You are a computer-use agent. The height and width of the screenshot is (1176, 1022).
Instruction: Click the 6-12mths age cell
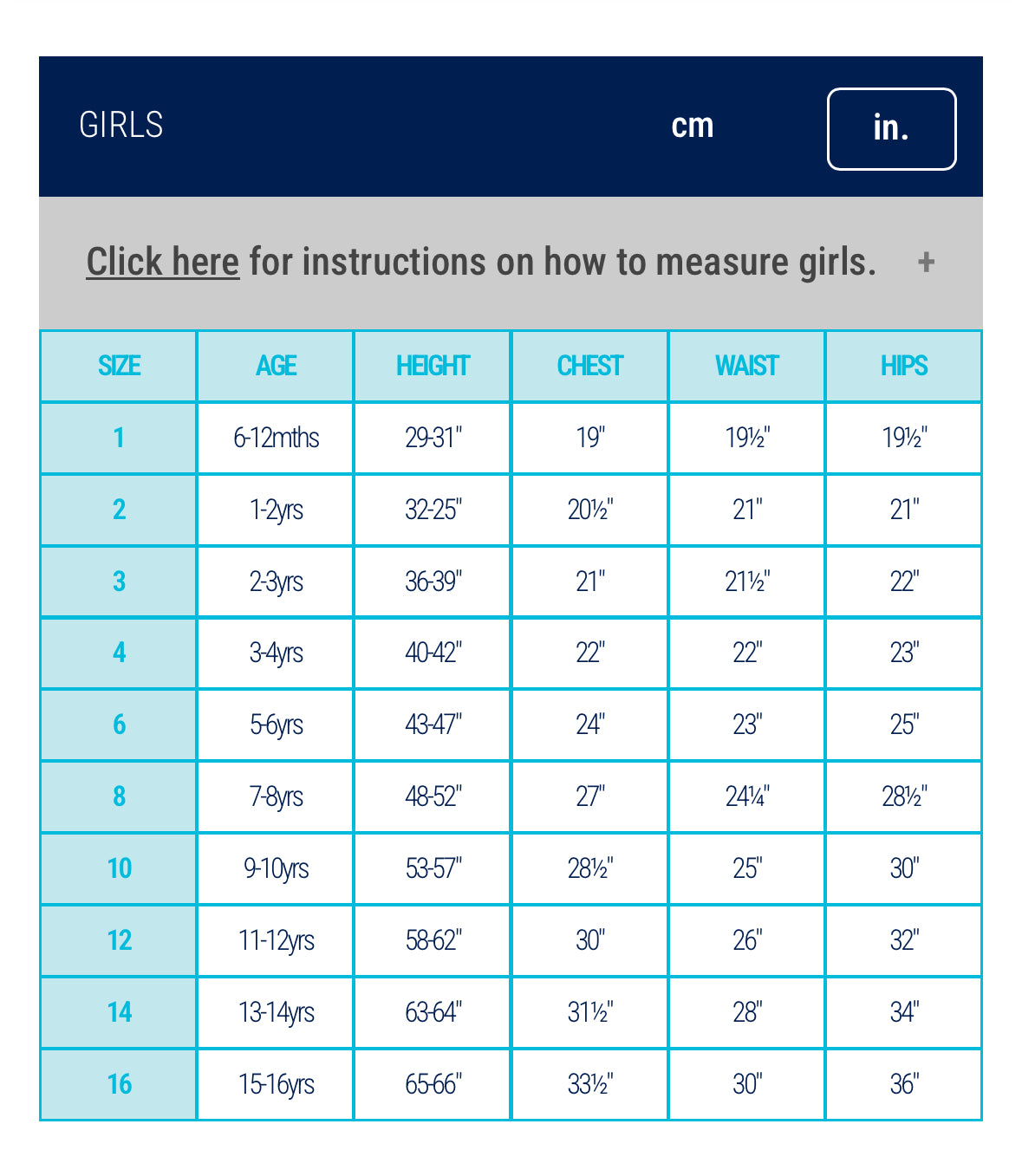pyautogui.click(x=276, y=438)
